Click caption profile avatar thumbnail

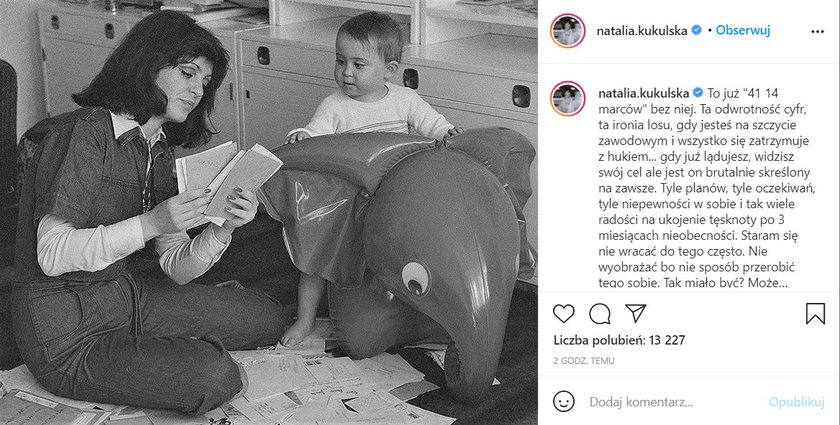pos(568,99)
